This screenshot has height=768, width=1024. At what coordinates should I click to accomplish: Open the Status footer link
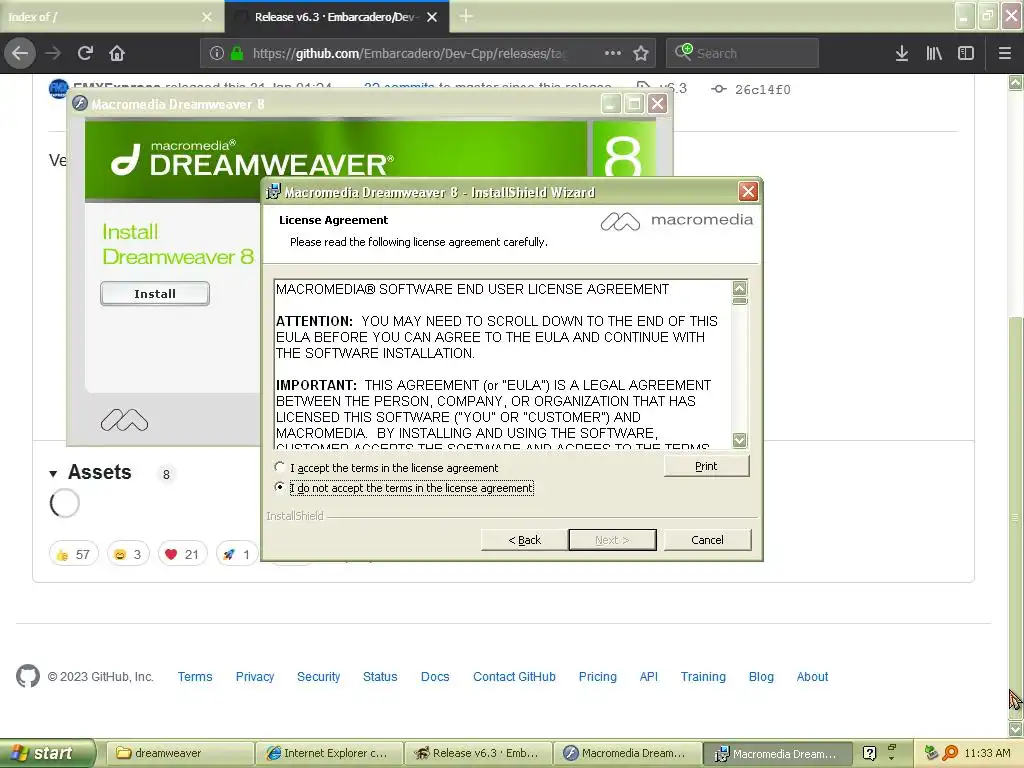click(x=380, y=677)
